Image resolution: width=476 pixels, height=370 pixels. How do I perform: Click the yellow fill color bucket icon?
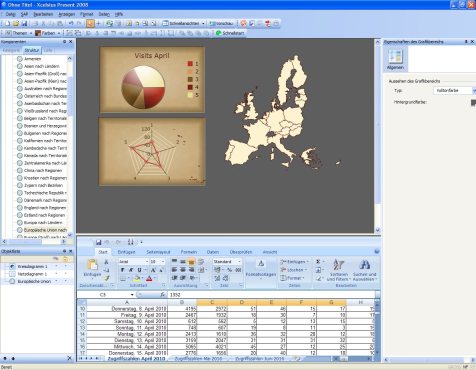[137, 278]
